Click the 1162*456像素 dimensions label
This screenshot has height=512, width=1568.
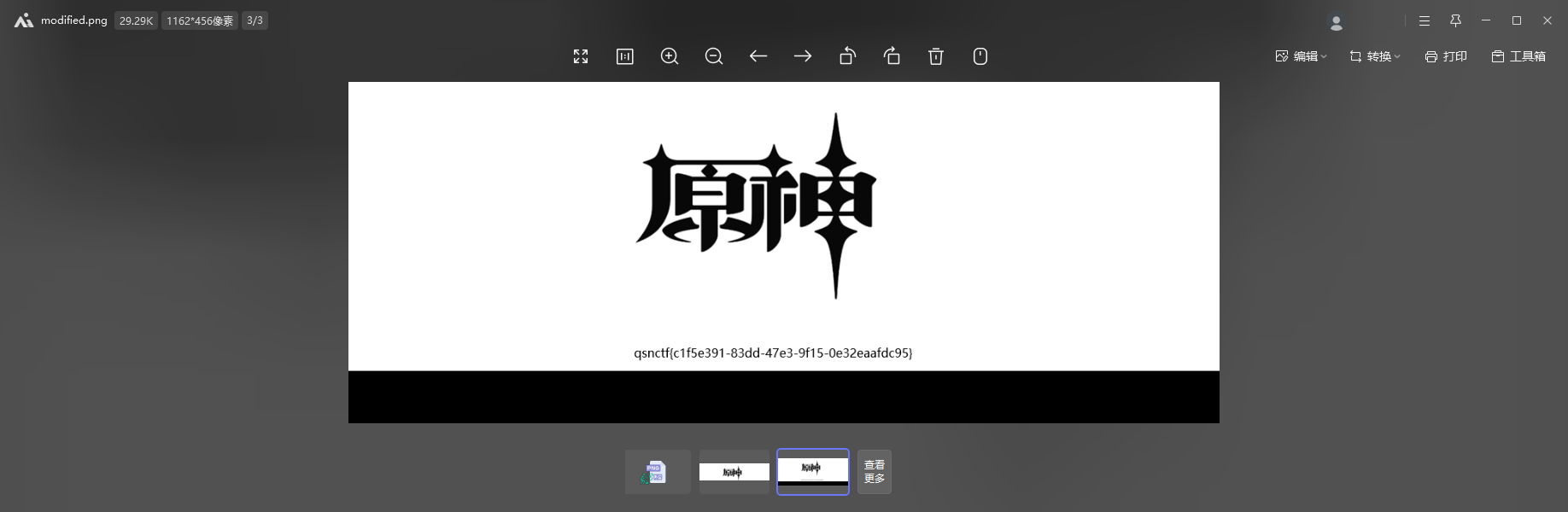click(x=200, y=20)
